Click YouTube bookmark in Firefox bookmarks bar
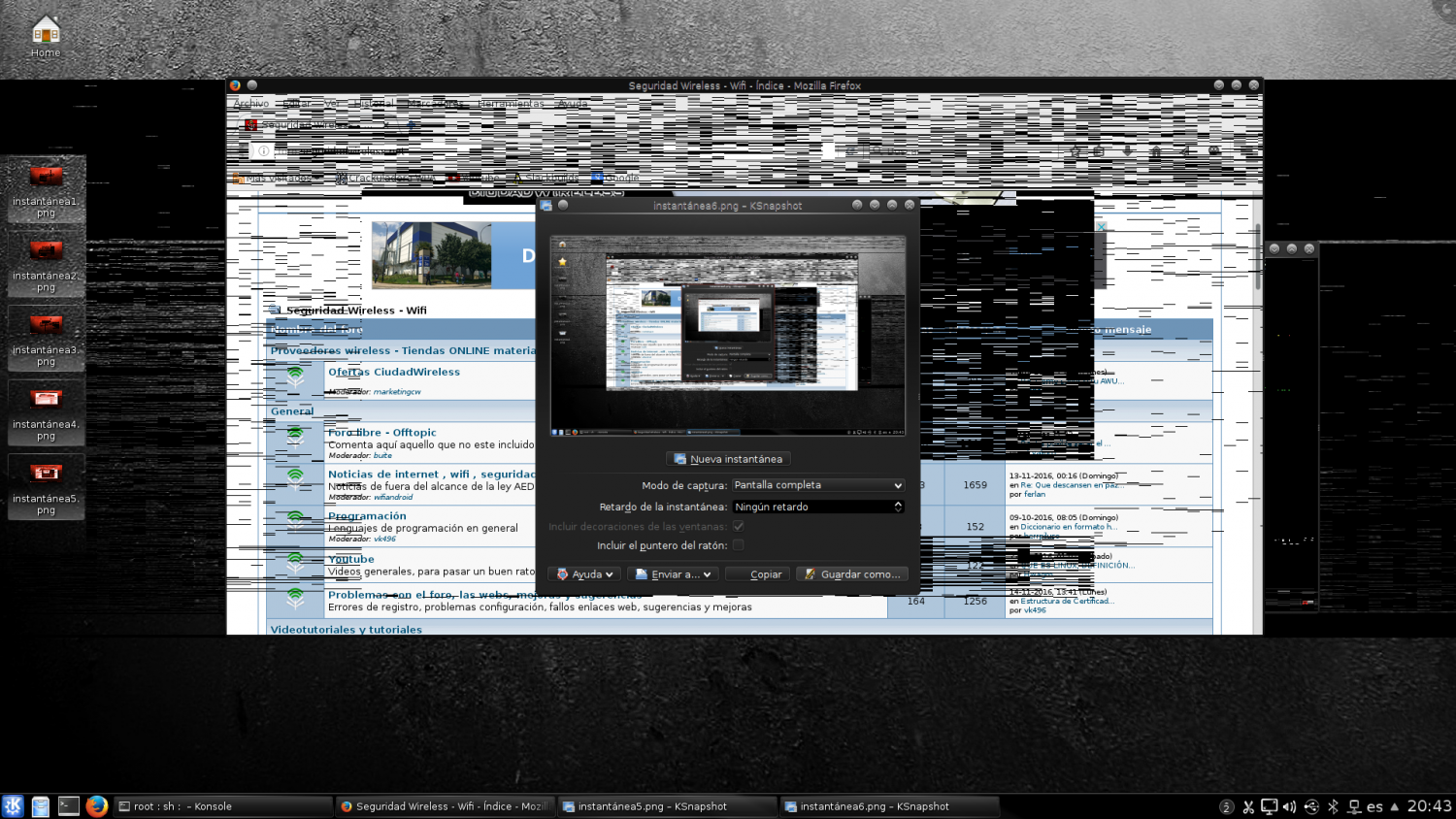Image resolution: width=1456 pixels, height=819 pixels. coord(474,178)
